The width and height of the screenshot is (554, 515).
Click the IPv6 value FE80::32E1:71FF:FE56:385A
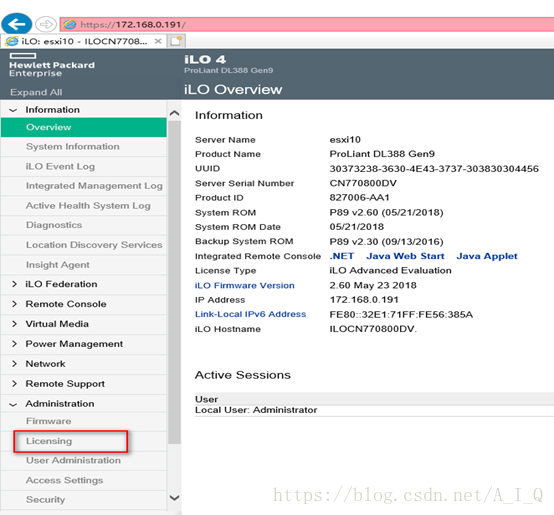click(401, 314)
